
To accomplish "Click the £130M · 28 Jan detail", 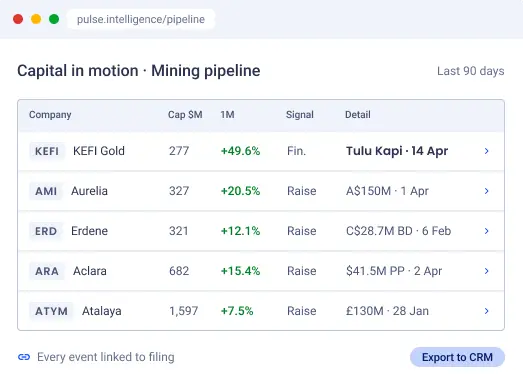I will 387,311.
